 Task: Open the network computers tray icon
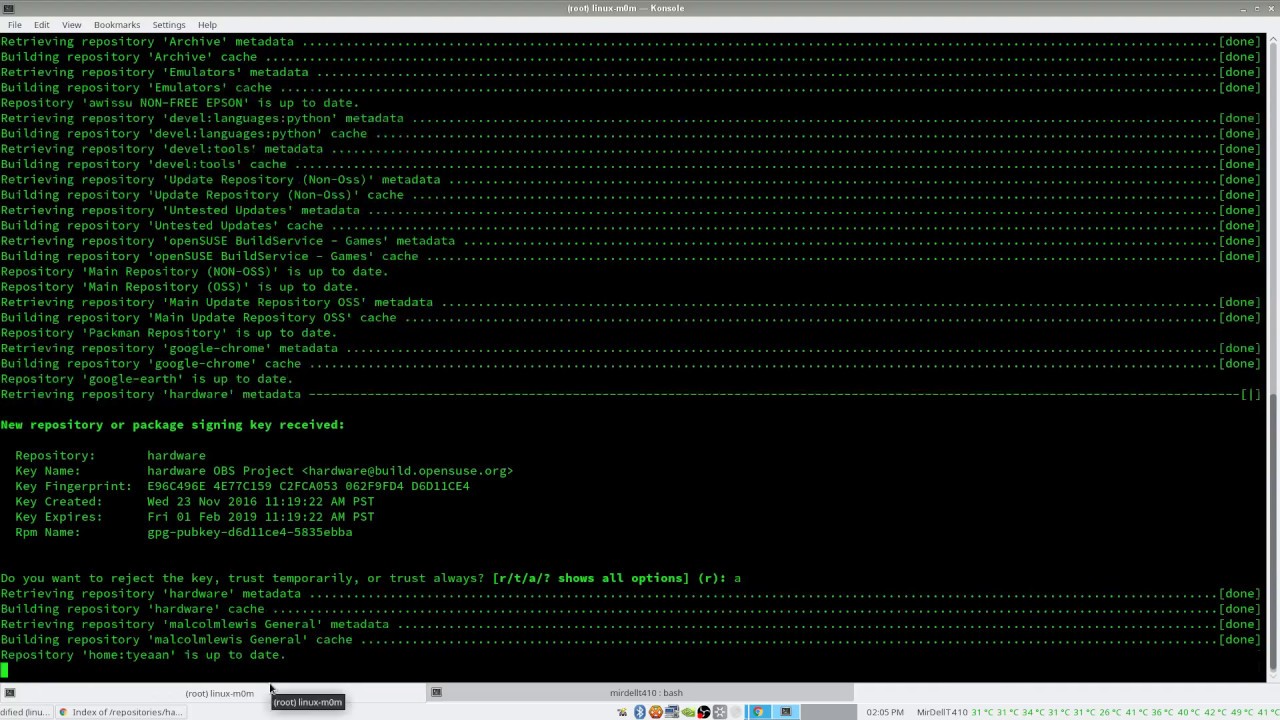[x=672, y=712]
